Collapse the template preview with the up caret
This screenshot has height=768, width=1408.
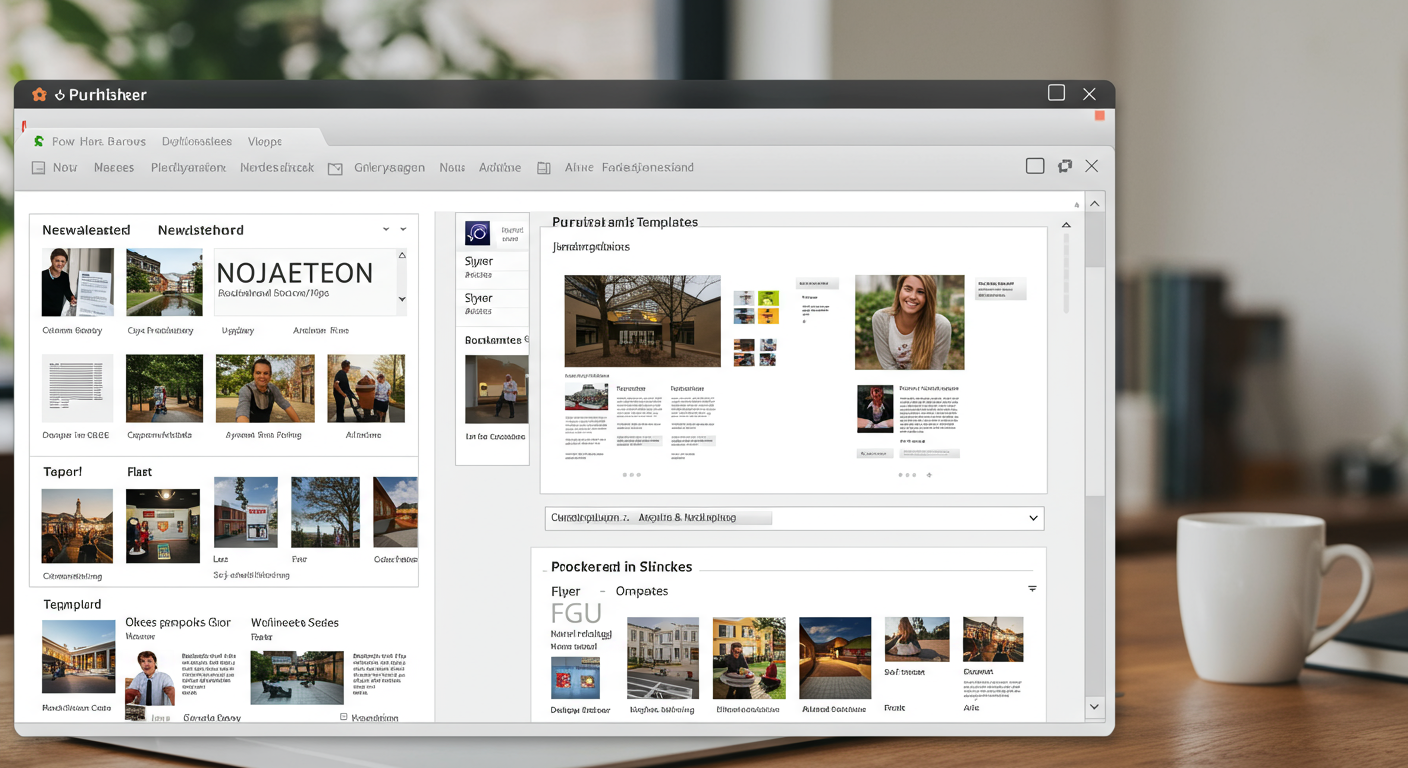[1066, 225]
